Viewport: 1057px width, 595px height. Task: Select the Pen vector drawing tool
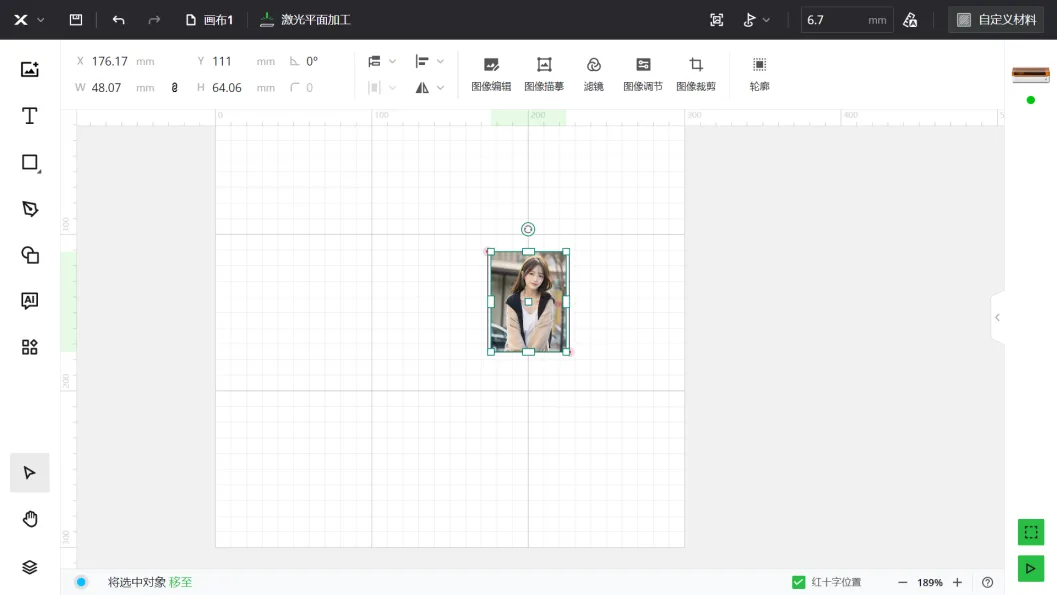(x=30, y=208)
